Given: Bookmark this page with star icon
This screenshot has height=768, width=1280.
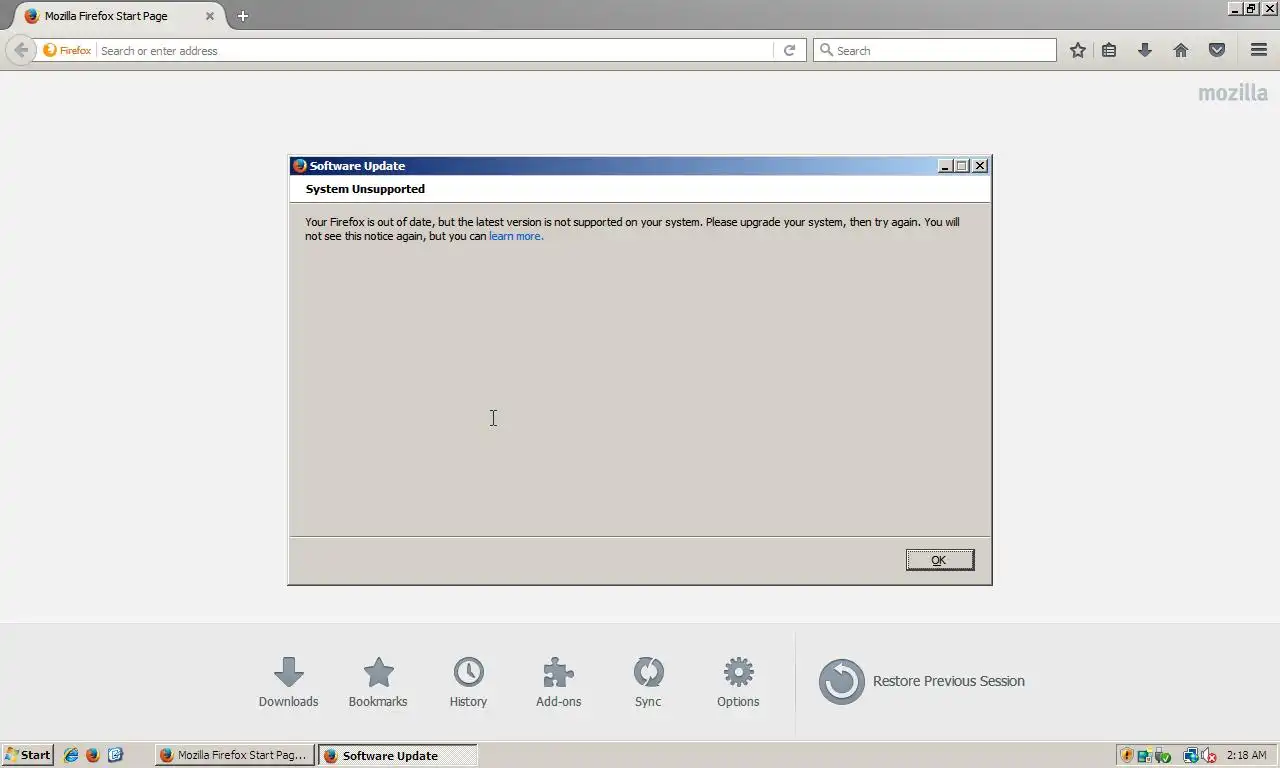Looking at the screenshot, I should [1077, 50].
